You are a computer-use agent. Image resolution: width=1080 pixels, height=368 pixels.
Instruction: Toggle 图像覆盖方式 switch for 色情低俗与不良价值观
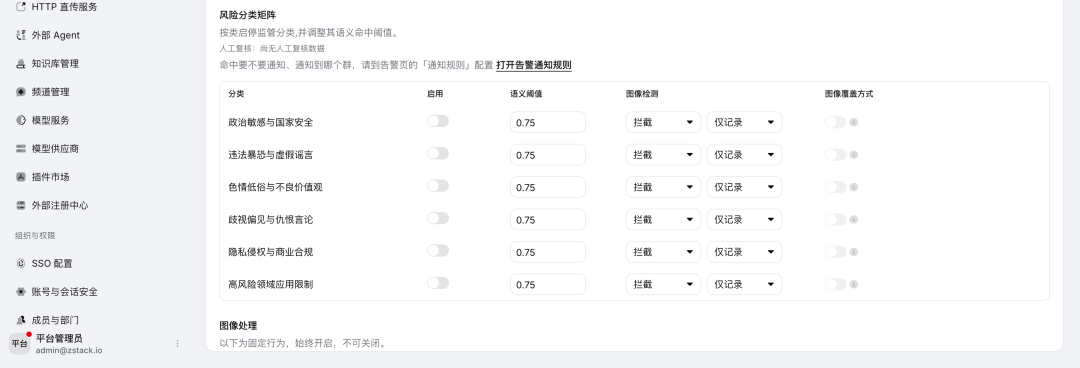[x=835, y=187]
